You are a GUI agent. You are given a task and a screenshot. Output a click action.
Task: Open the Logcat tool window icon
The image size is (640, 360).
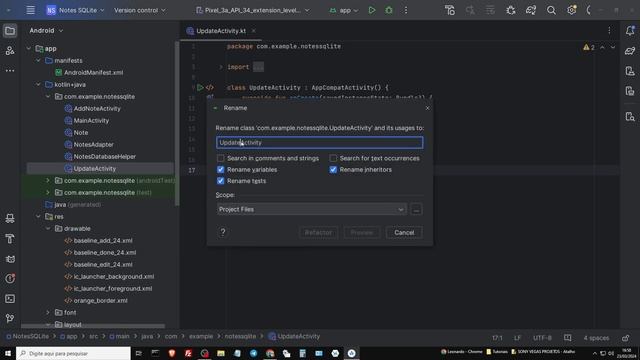(10, 259)
